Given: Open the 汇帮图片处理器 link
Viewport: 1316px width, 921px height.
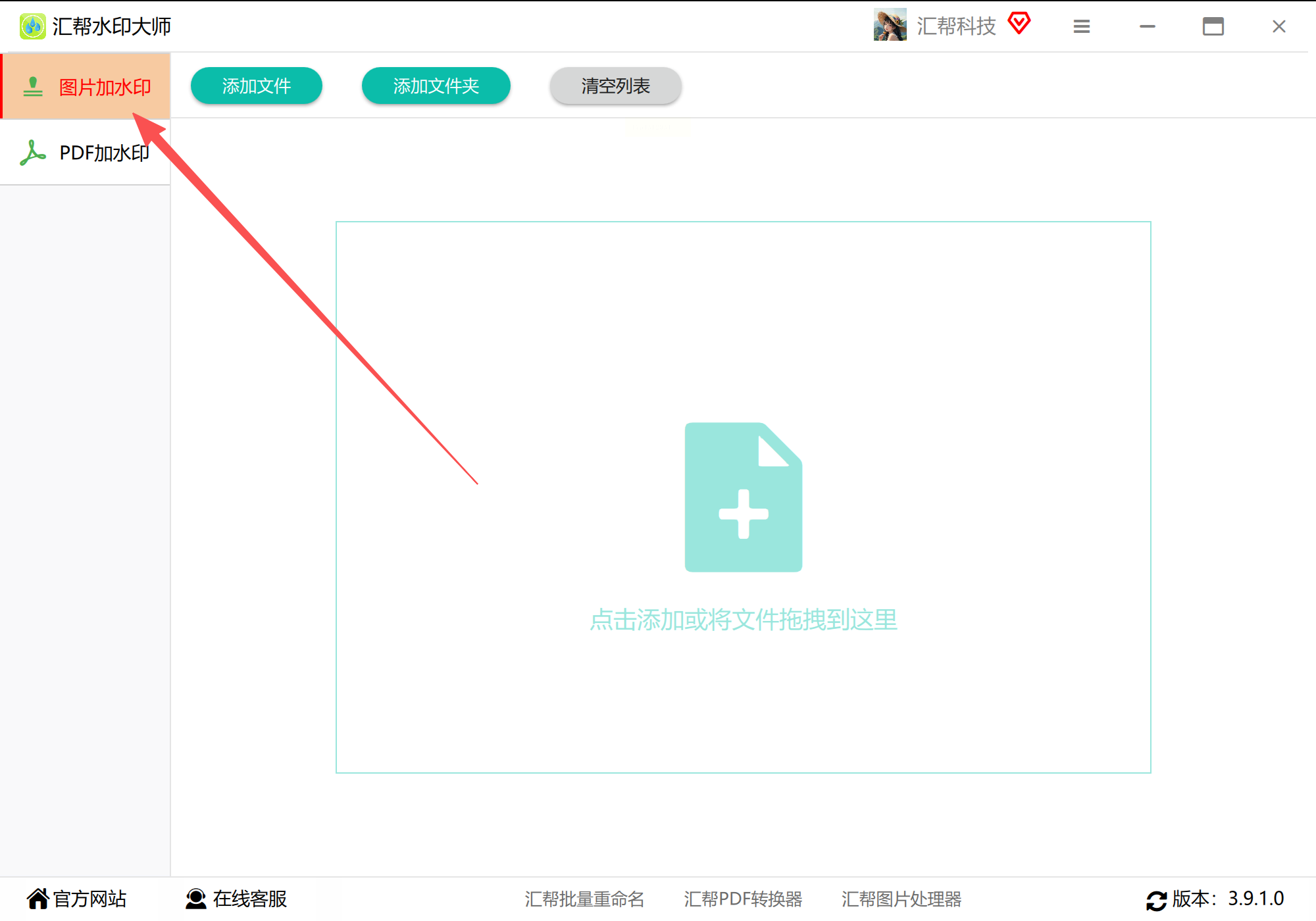Looking at the screenshot, I should point(901,899).
